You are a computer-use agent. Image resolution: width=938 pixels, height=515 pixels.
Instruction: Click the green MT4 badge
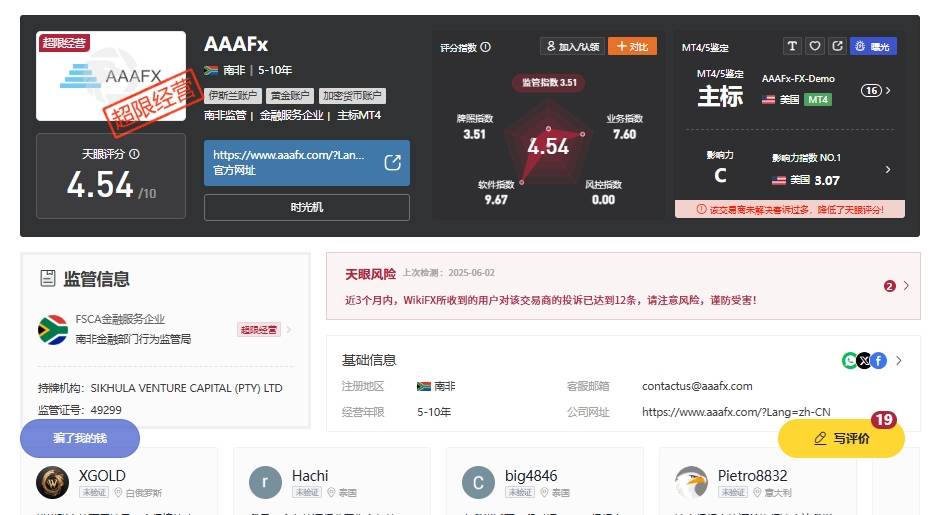(818, 99)
